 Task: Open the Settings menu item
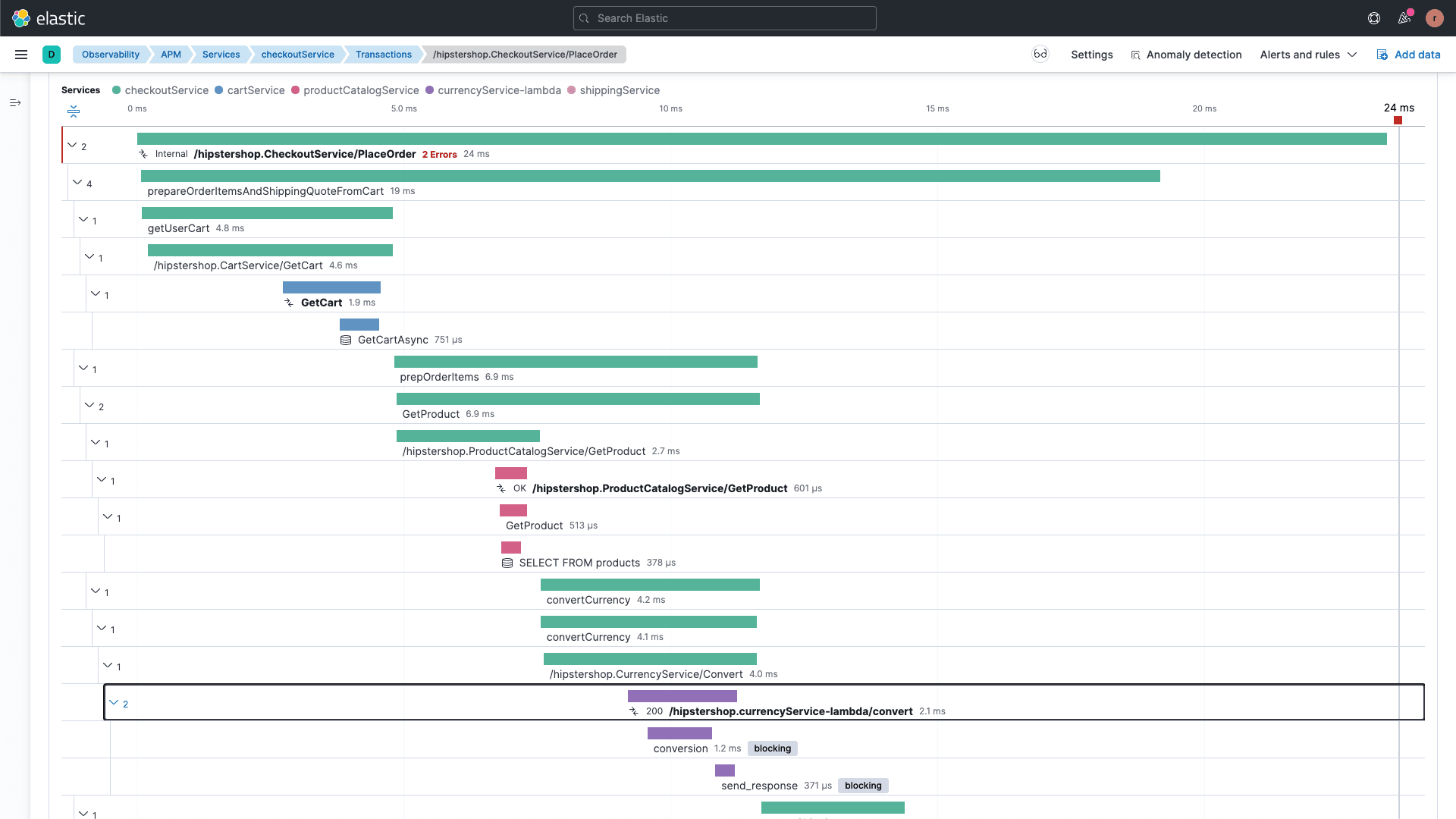coord(1091,55)
